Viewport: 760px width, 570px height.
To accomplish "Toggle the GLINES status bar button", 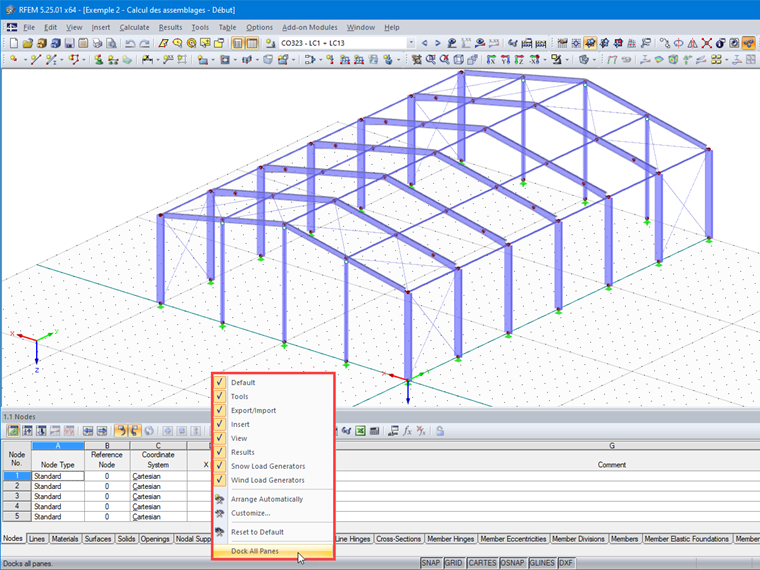I will tap(542, 563).
